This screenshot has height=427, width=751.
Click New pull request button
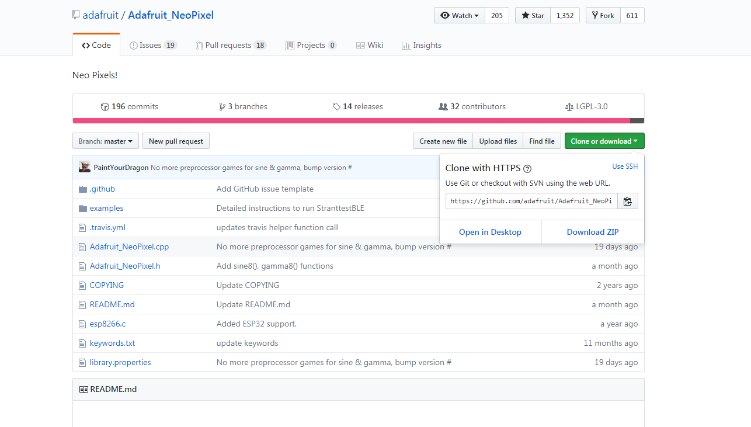tap(176, 141)
